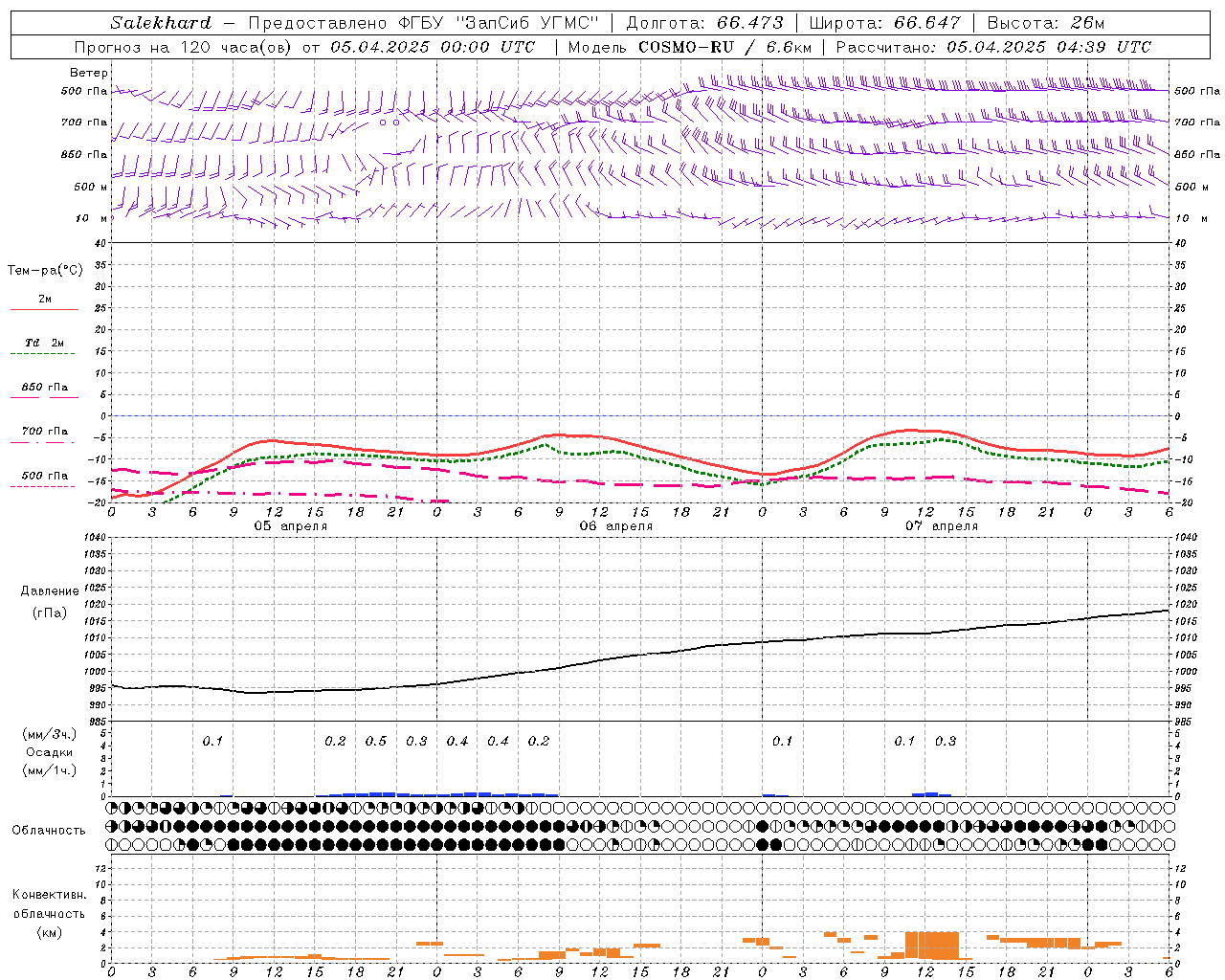The width and height of the screenshot is (1225, 980).
Task: Click the Давление pressure axis label
Action: pyautogui.click(x=50, y=590)
